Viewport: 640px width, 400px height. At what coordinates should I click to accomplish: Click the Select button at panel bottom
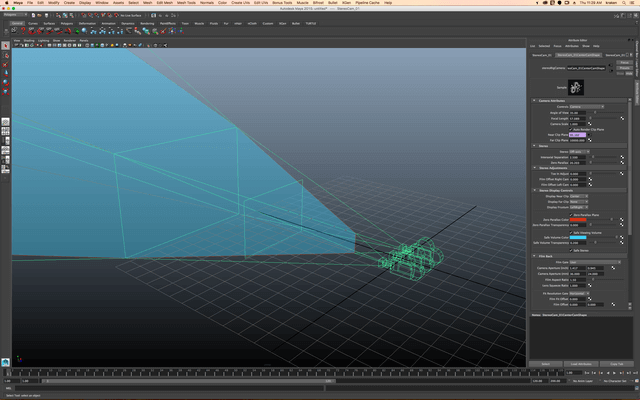[x=545, y=364]
